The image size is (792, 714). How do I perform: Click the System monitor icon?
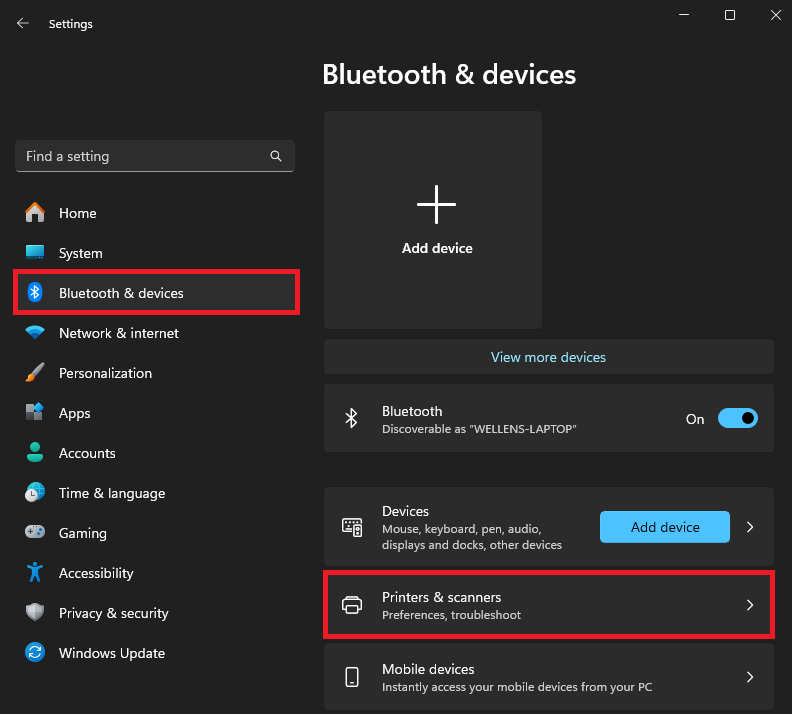coord(35,252)
